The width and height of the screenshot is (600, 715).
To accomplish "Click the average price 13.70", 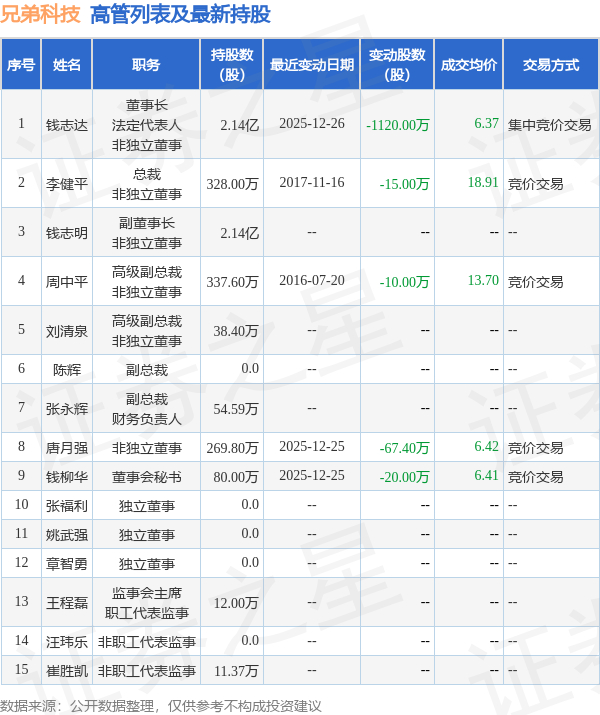I will click(x=483, y=280).
